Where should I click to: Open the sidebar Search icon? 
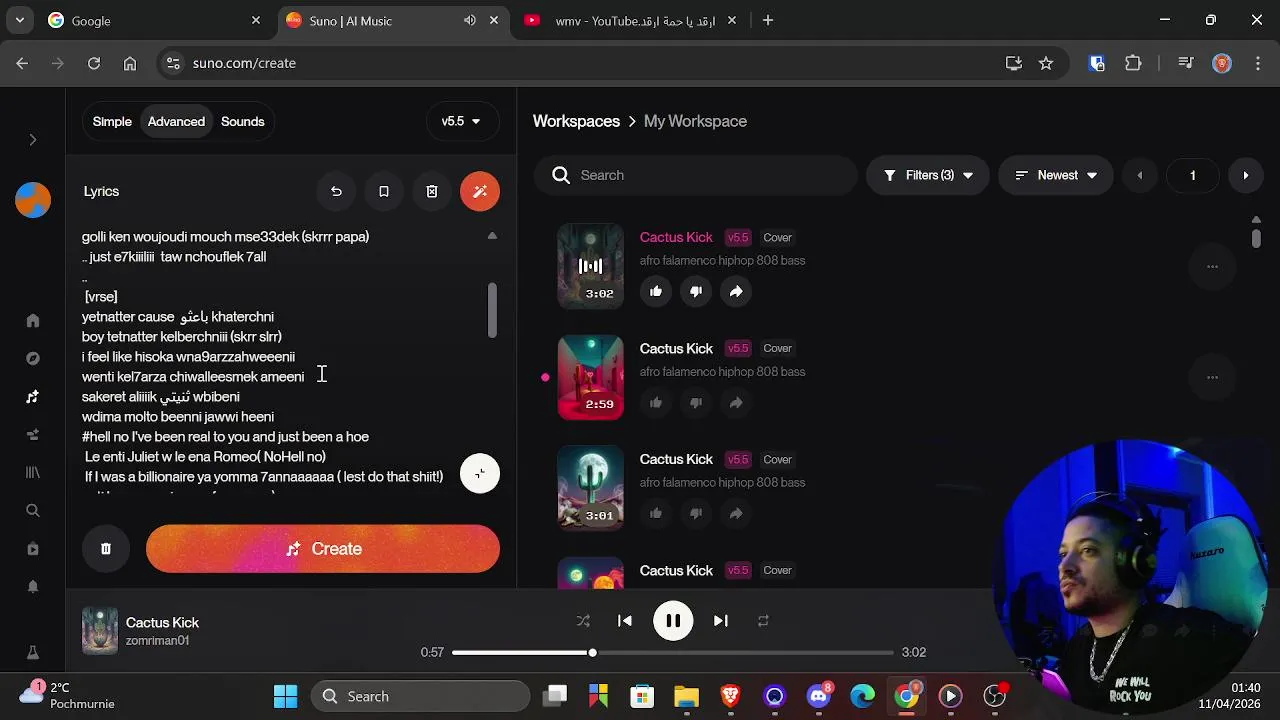(33, 511)
